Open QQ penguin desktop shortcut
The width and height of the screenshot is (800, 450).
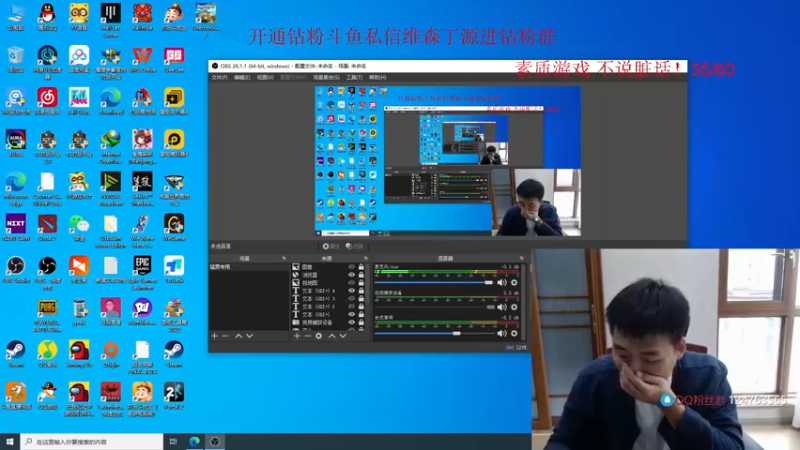click(x=47, y=17)
